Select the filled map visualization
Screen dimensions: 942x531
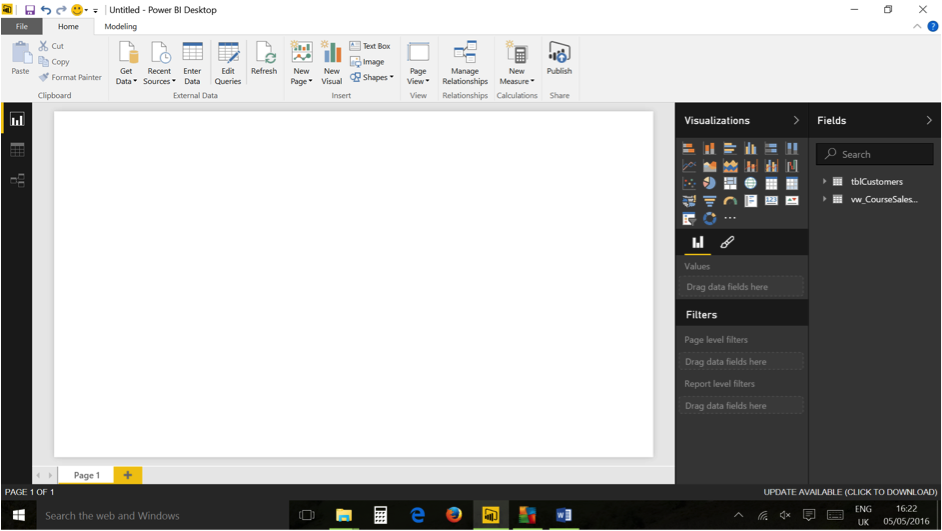tap(689, 201)
